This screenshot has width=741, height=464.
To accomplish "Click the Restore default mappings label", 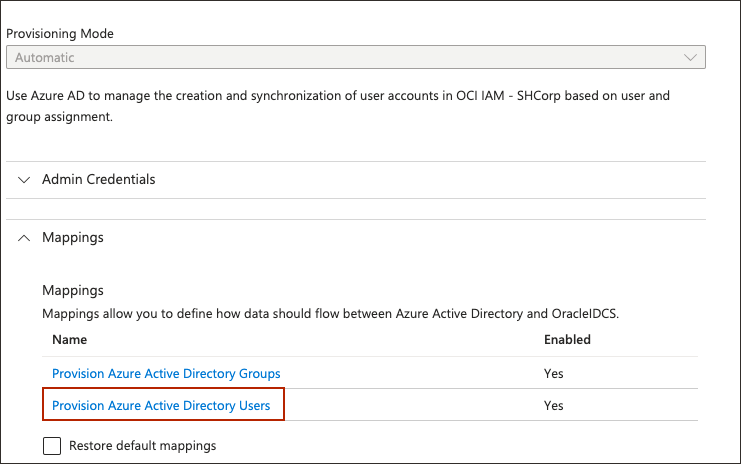I will (142, 445).
